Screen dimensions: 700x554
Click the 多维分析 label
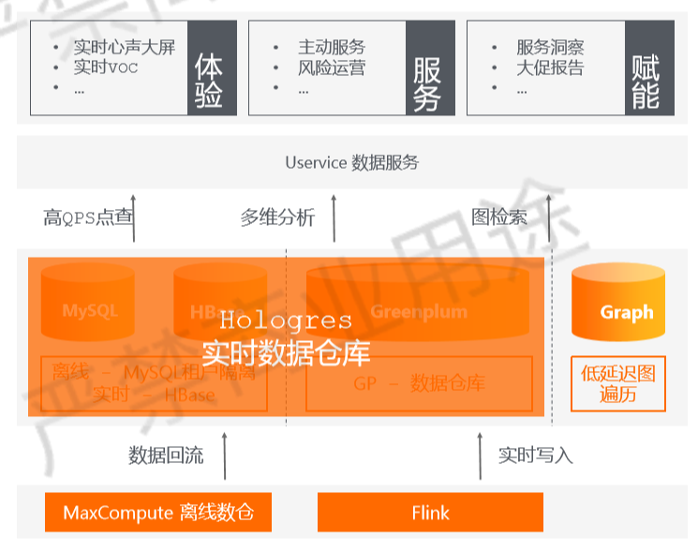click(x=278, y=217)
